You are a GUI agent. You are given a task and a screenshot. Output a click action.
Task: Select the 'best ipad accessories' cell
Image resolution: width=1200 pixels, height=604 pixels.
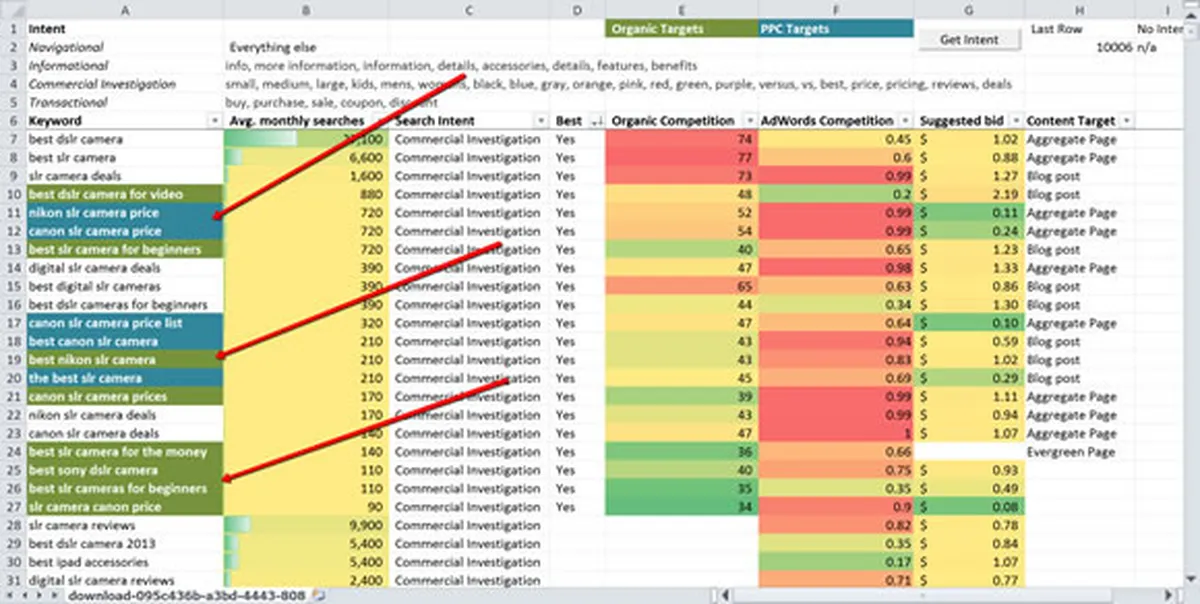click(x=125, y=562)
